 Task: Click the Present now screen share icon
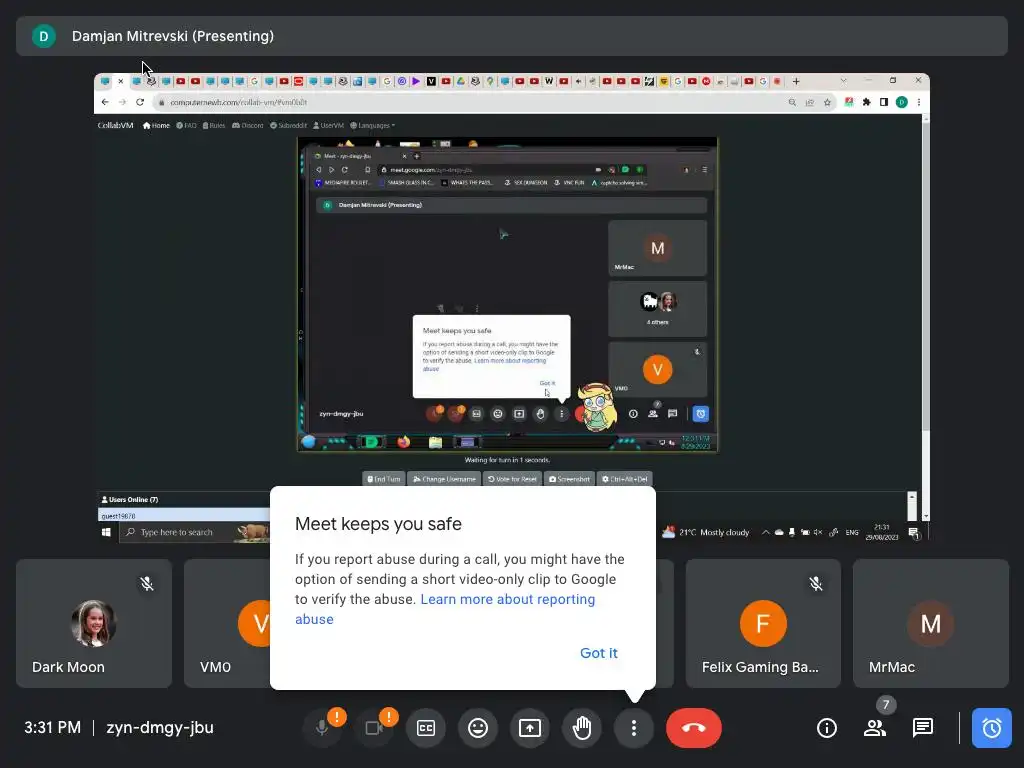(x=530, y=728)
